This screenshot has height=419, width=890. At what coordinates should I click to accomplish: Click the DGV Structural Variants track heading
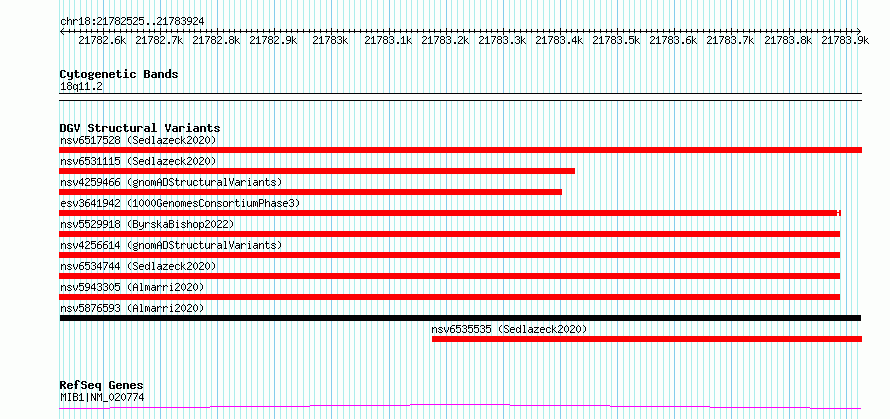click(140, 128)
